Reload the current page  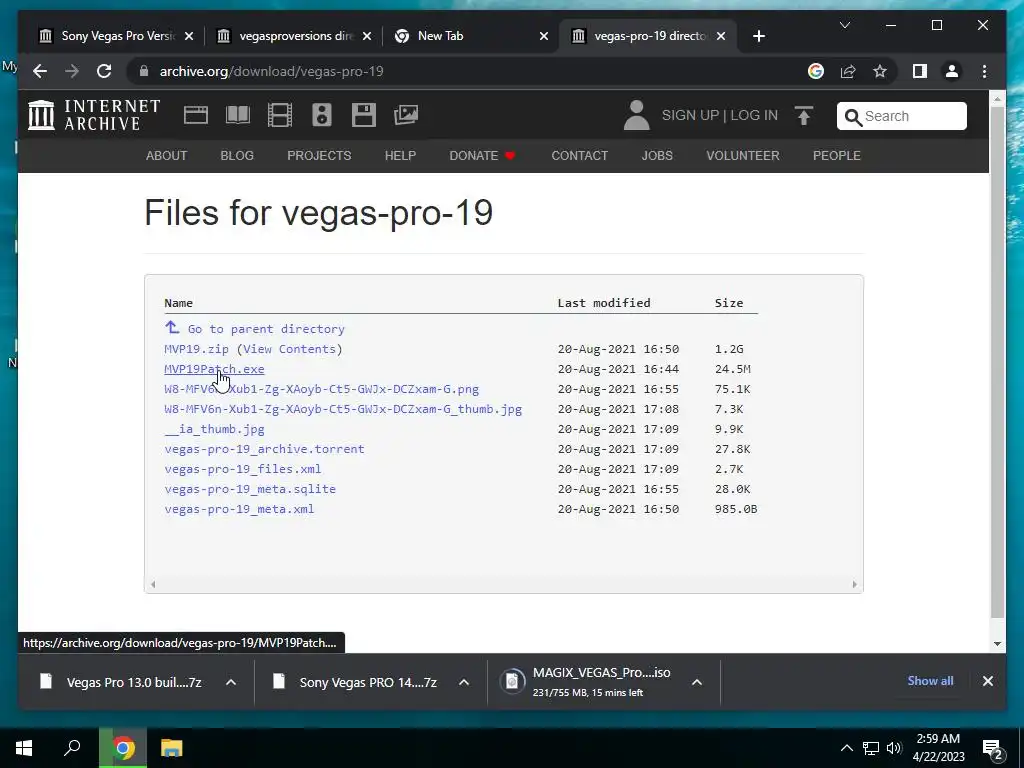tap(104, 71)
